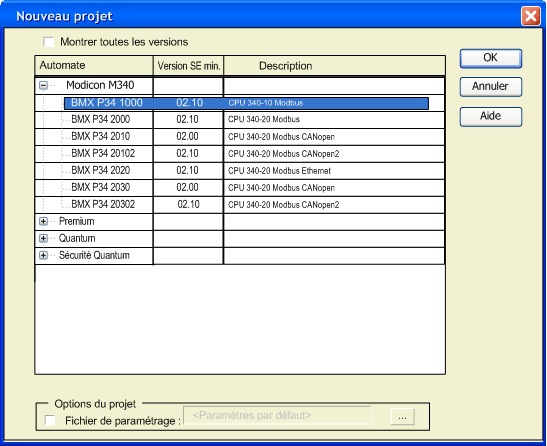547x446 pixels.
Task: Select BMX P34 2010 processor
Action: click(240, 137)
